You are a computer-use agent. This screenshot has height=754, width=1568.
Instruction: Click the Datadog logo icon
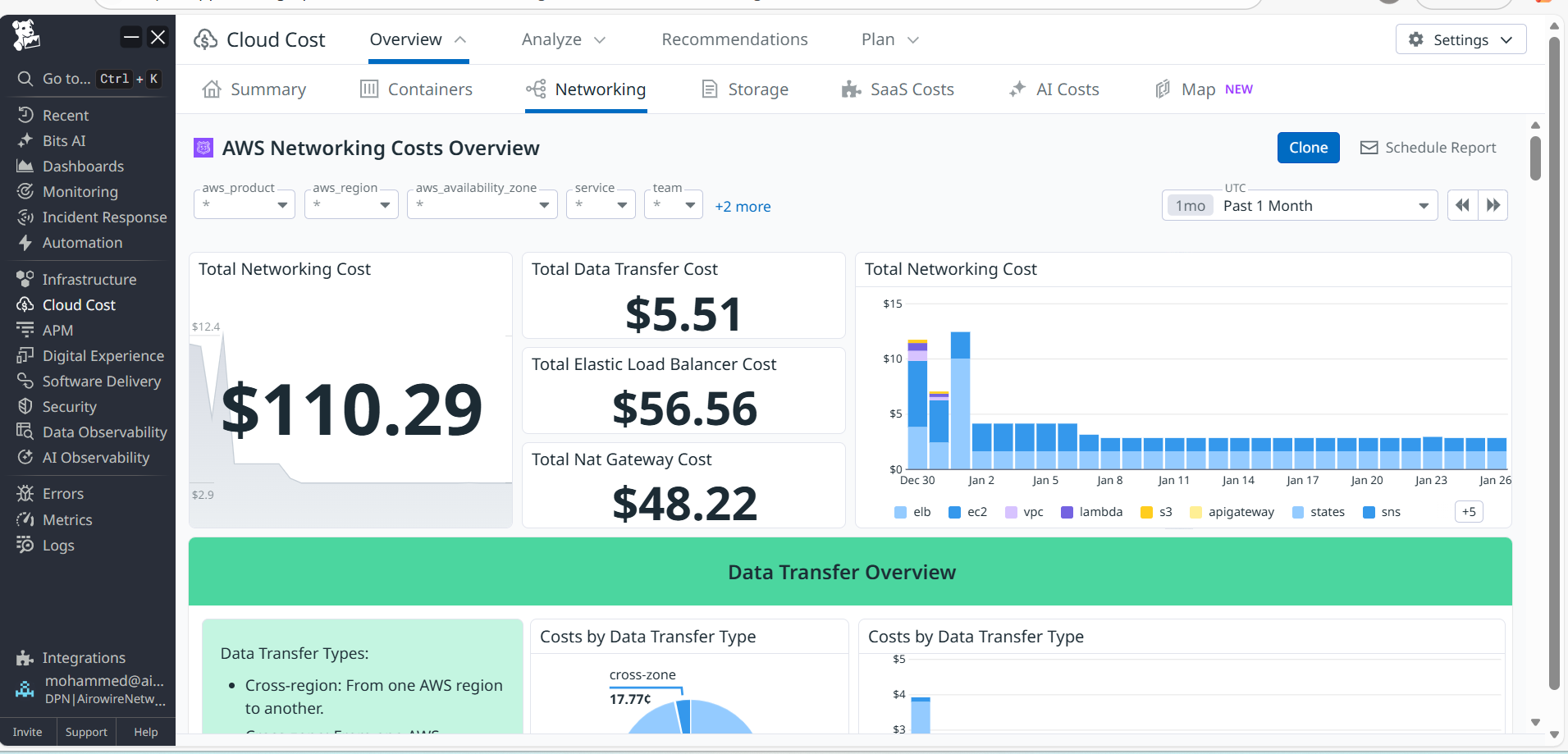(26, 35)
